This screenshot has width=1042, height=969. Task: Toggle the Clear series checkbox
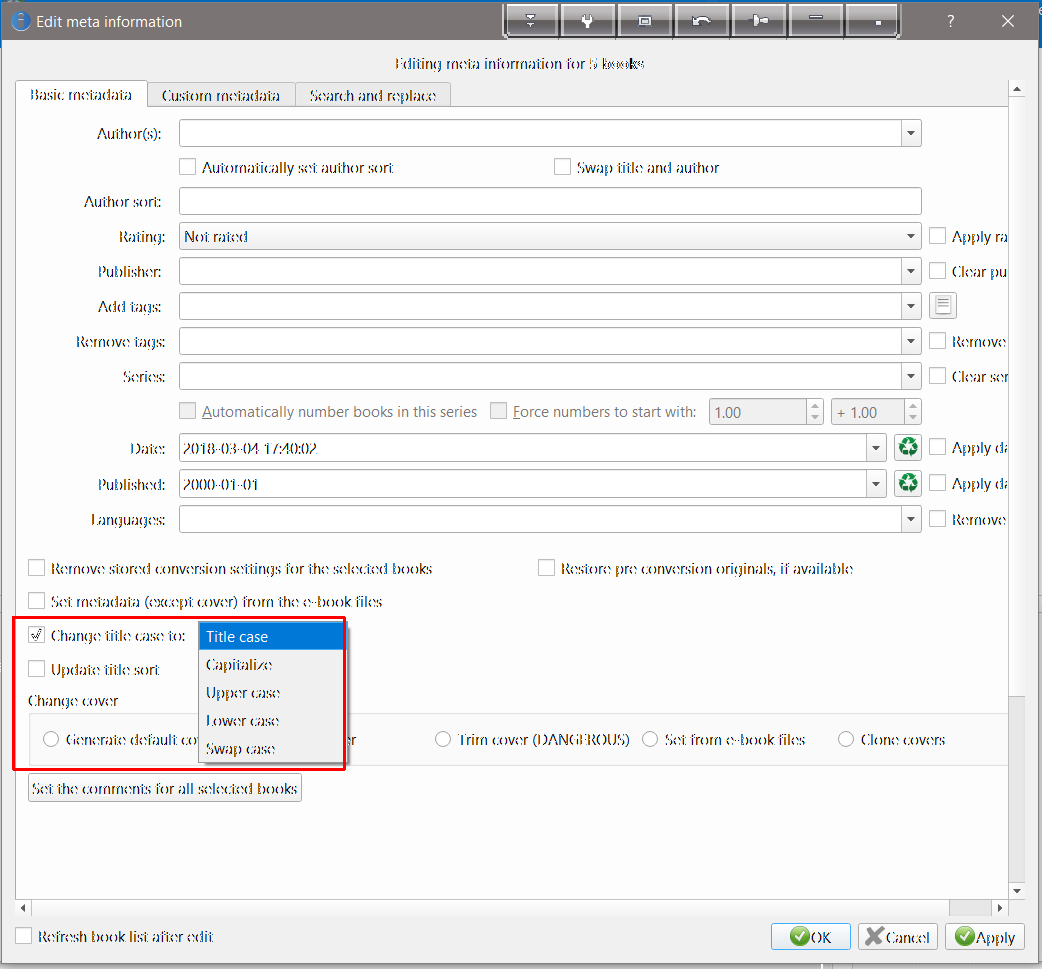[x=937, y=376]
